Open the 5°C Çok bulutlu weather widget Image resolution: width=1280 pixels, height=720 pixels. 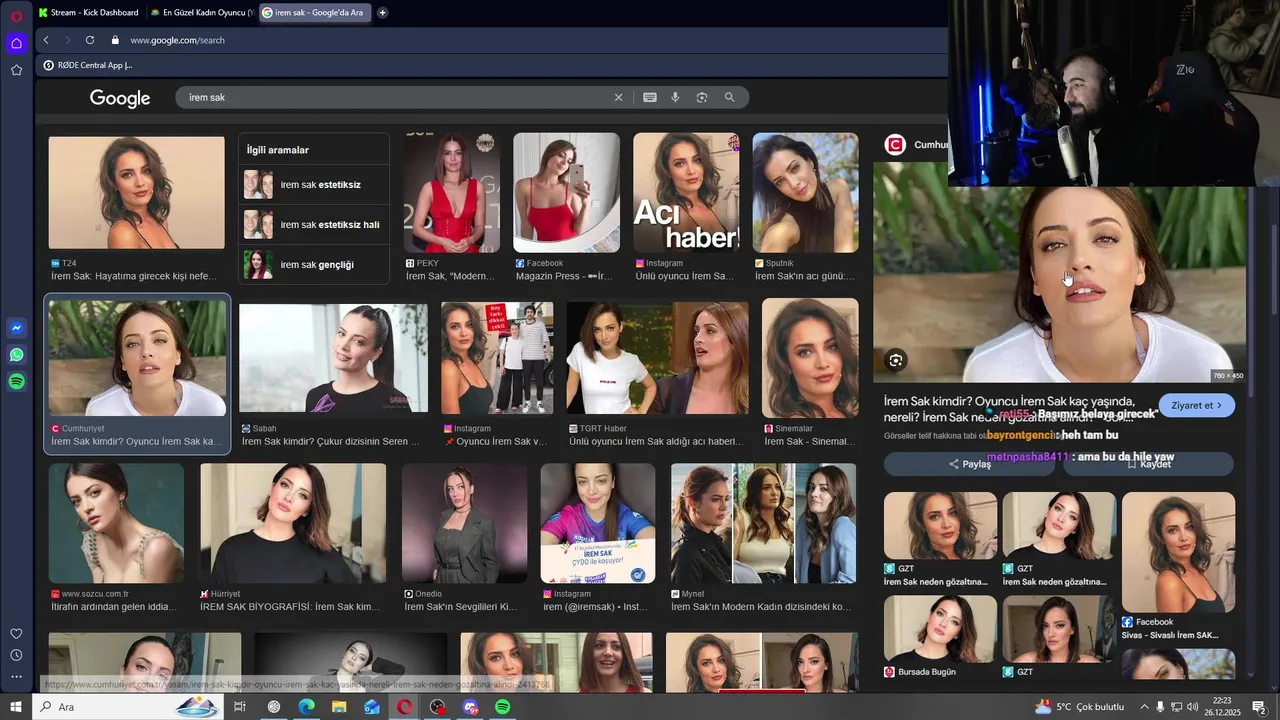(x=1080, y=707)
